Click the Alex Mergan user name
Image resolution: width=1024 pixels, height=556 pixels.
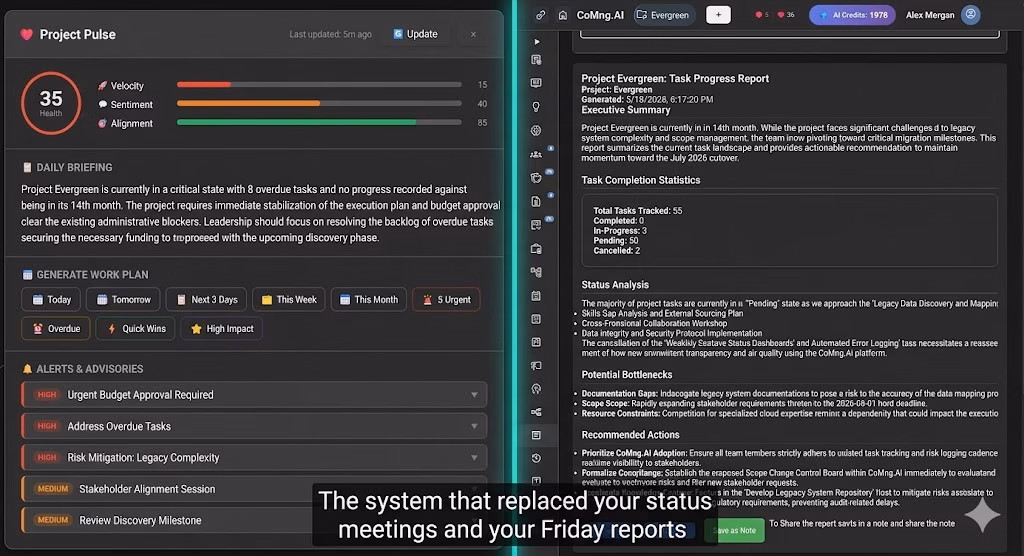coord(930,15)
